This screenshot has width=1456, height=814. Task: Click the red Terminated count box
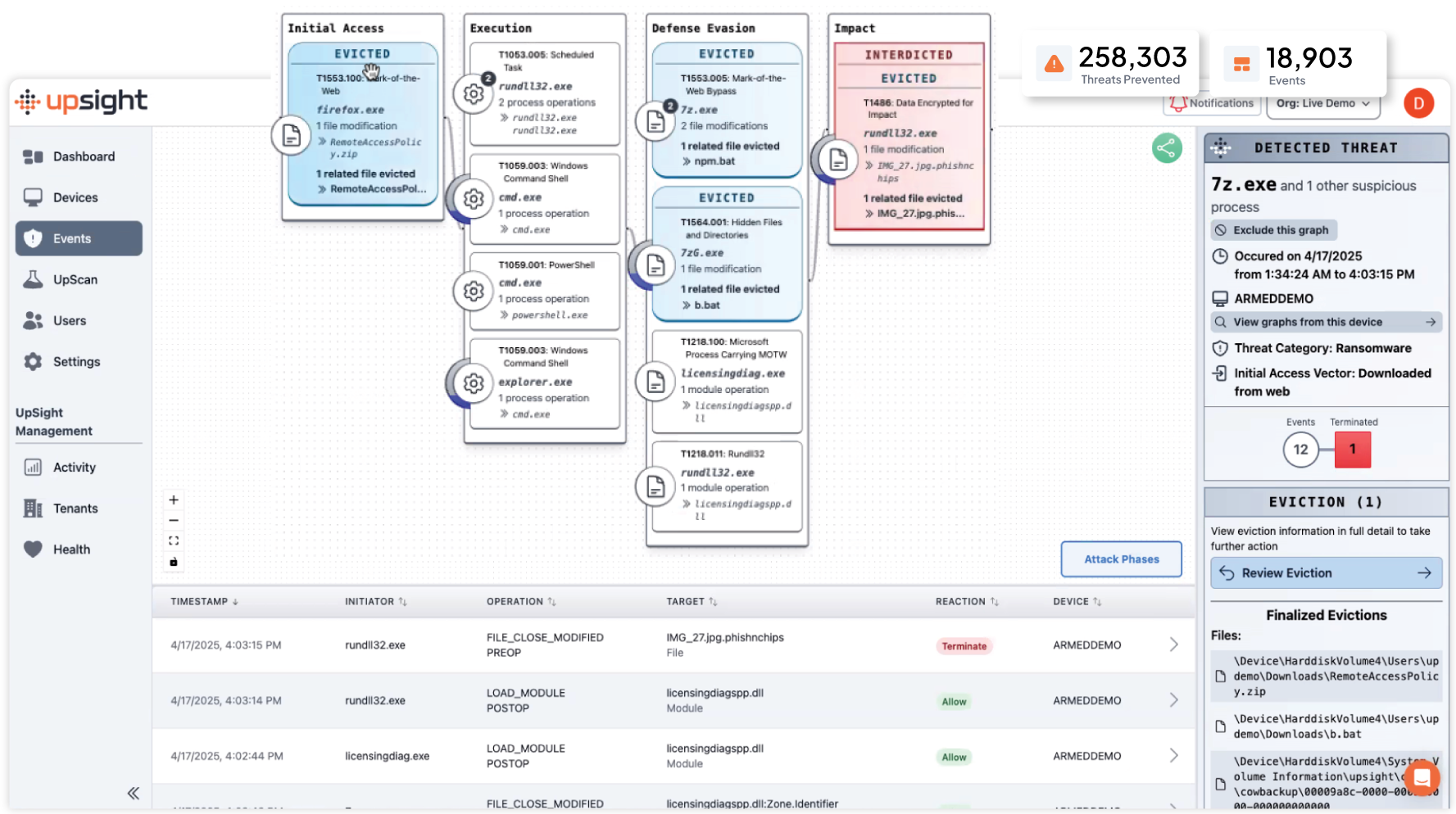(x=1353, y=450)
